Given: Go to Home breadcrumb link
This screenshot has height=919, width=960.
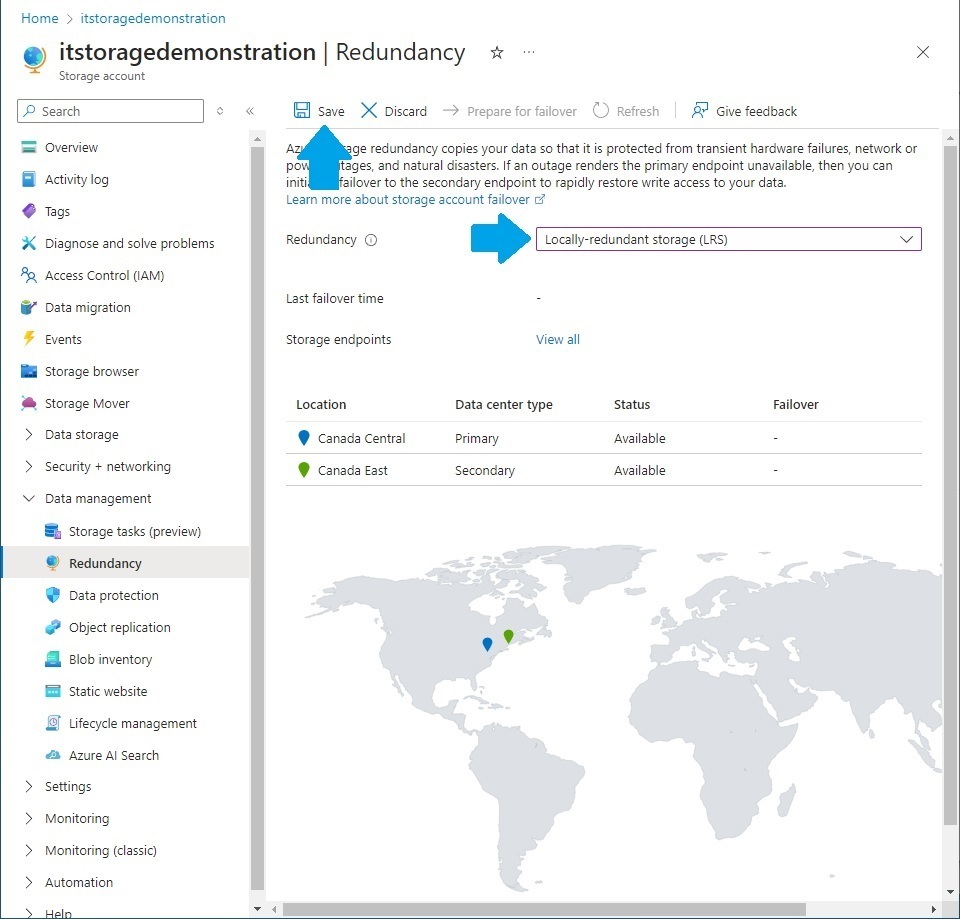Looking at the screenshot, I should pos(40,18).
